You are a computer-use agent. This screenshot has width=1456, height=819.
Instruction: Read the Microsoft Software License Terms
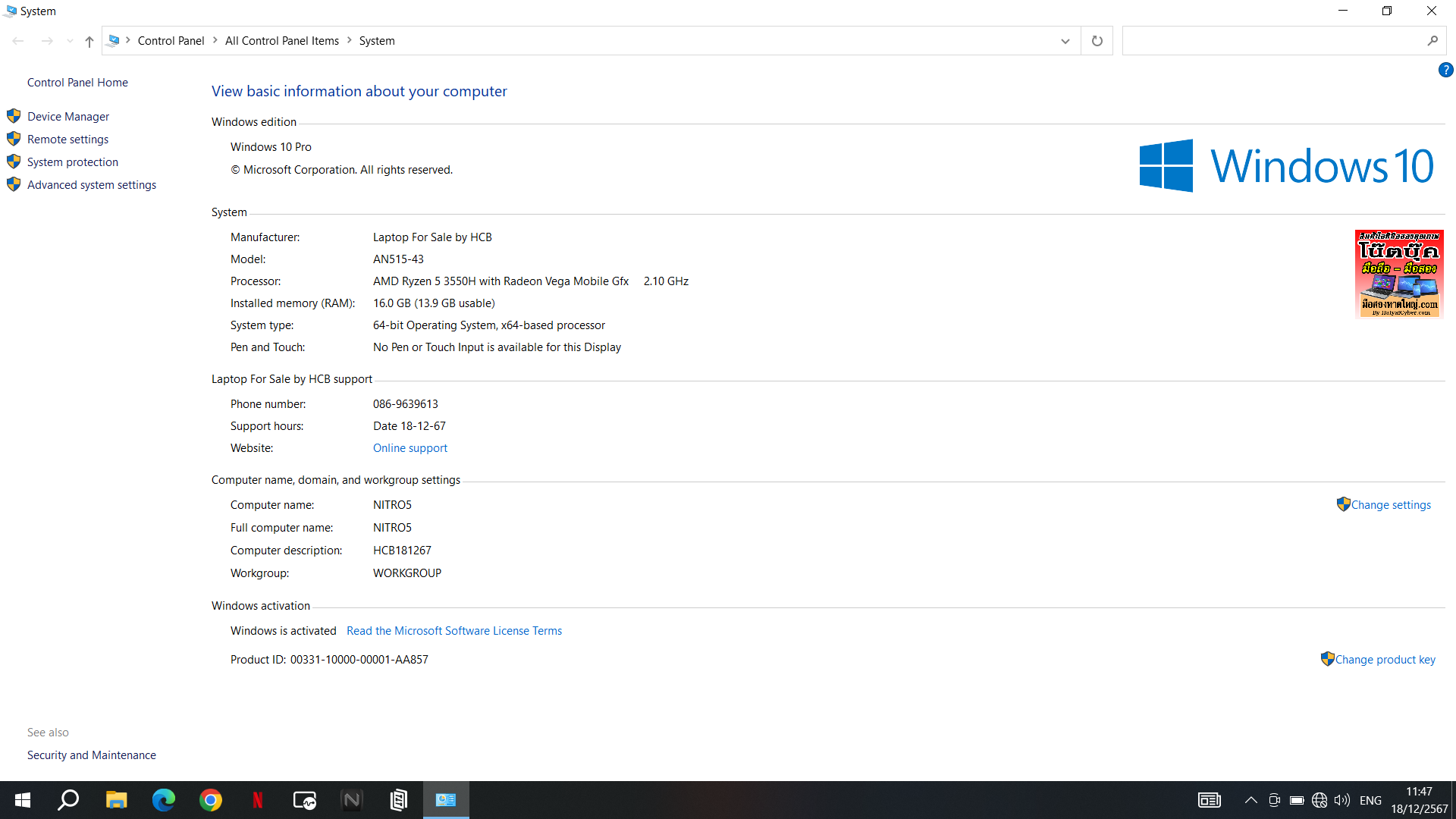pos(454,630)
